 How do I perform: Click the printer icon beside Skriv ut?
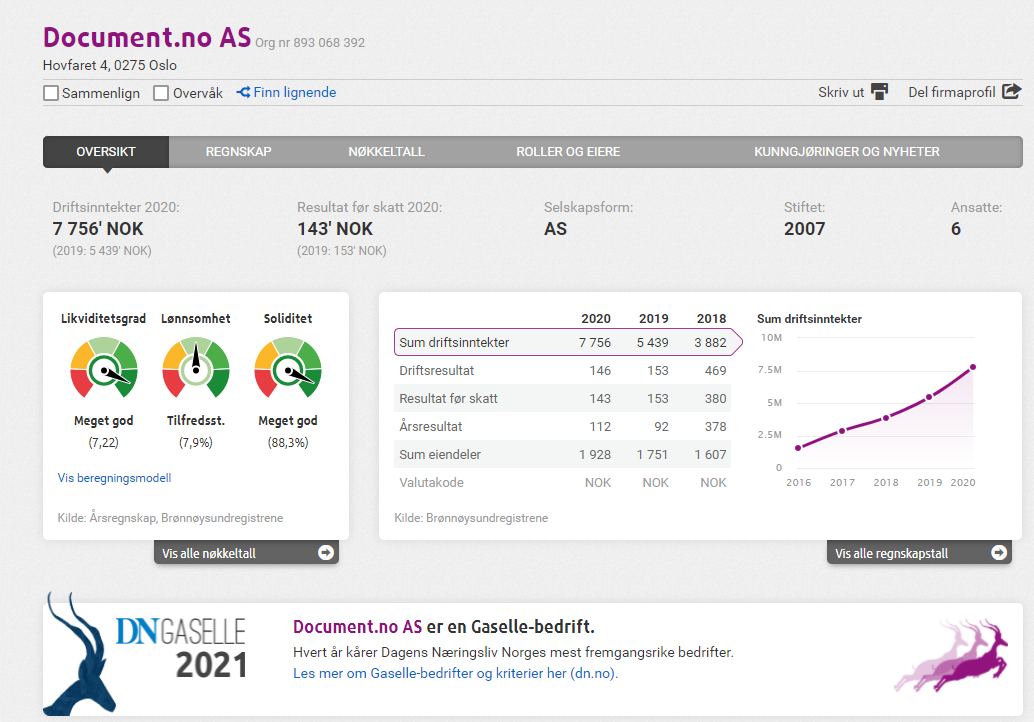(879, 92)
